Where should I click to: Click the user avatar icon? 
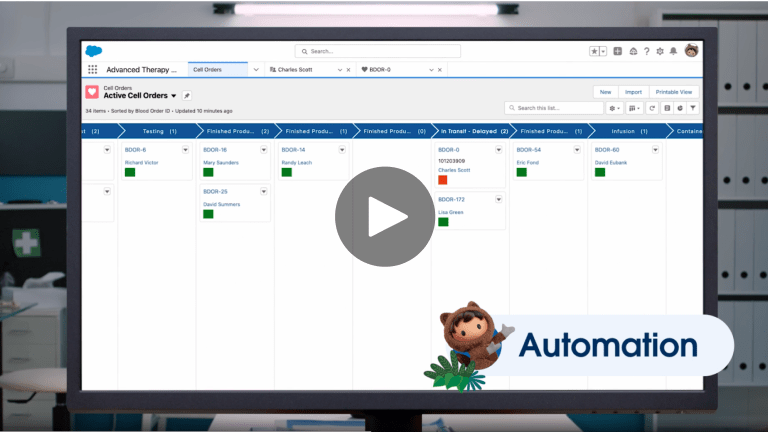coord(691,51)
